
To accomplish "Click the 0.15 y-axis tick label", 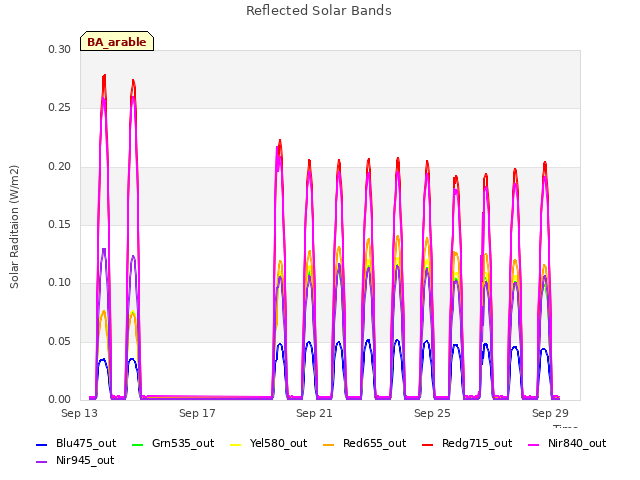I will point(60,224).
